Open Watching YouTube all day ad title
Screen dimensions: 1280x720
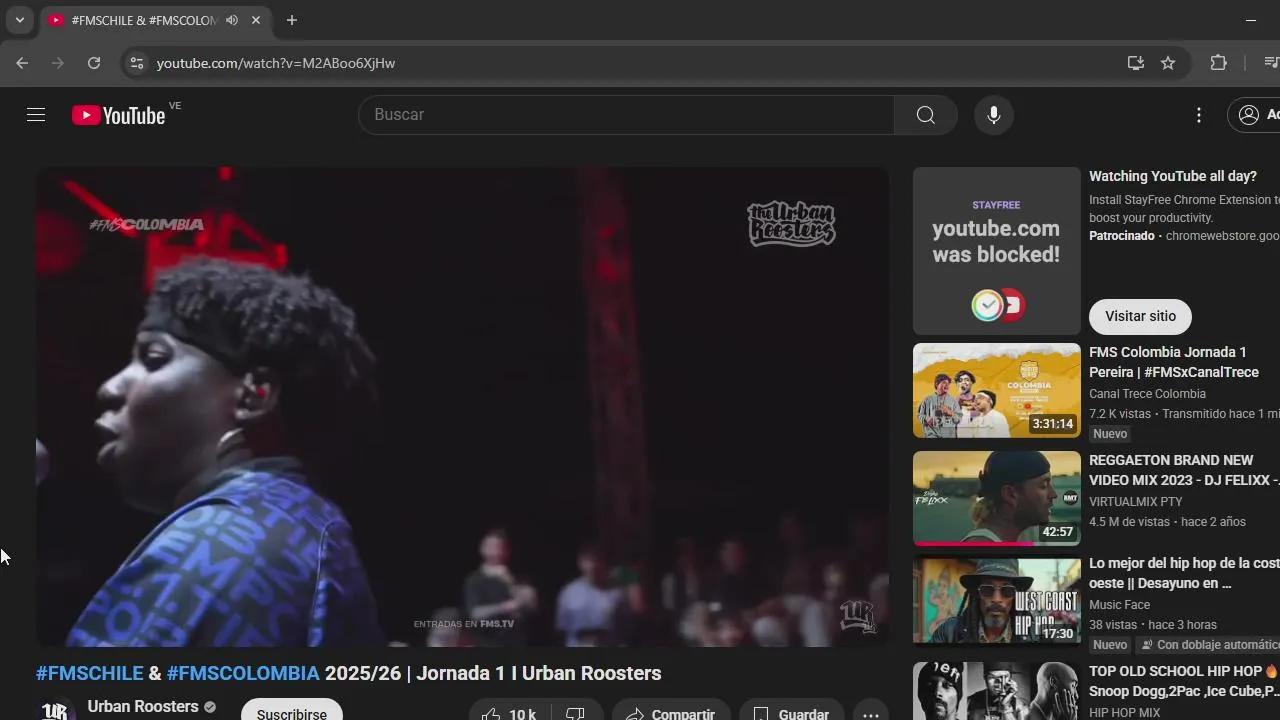tap(1173, 176)
